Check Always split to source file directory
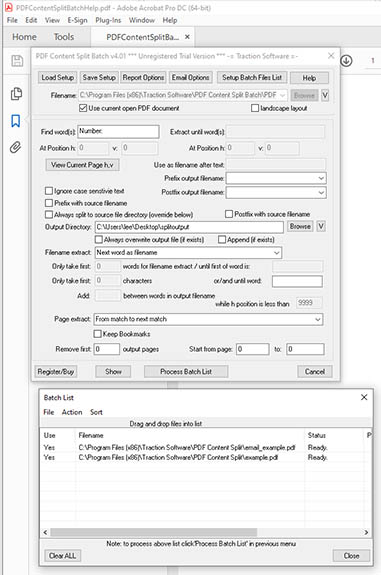 (49, 214)
